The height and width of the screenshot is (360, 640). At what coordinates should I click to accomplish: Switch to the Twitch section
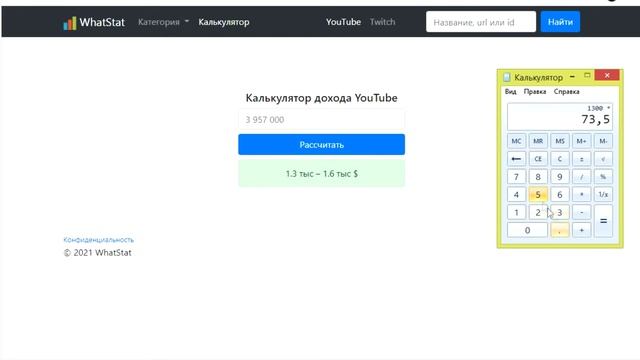tap(382, 22)
